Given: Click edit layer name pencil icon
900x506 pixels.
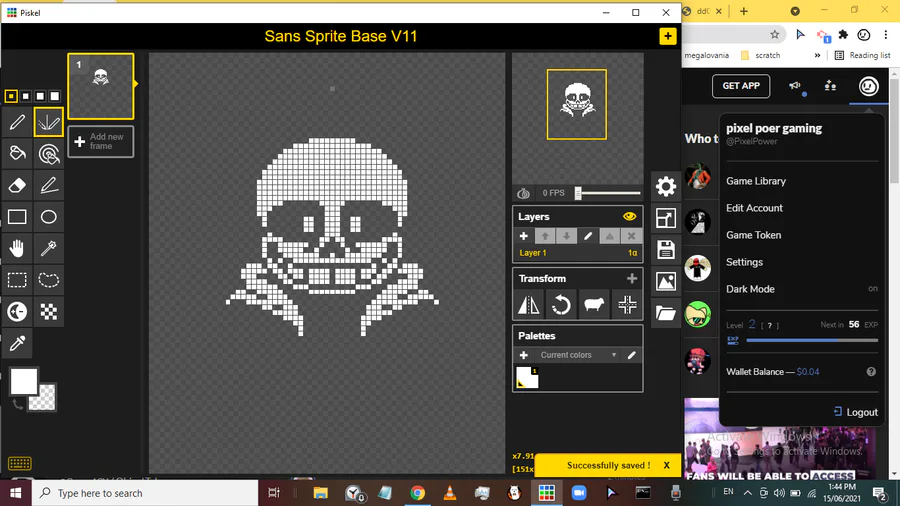Looking at the screenshot, I should click(x=588, y=236).
